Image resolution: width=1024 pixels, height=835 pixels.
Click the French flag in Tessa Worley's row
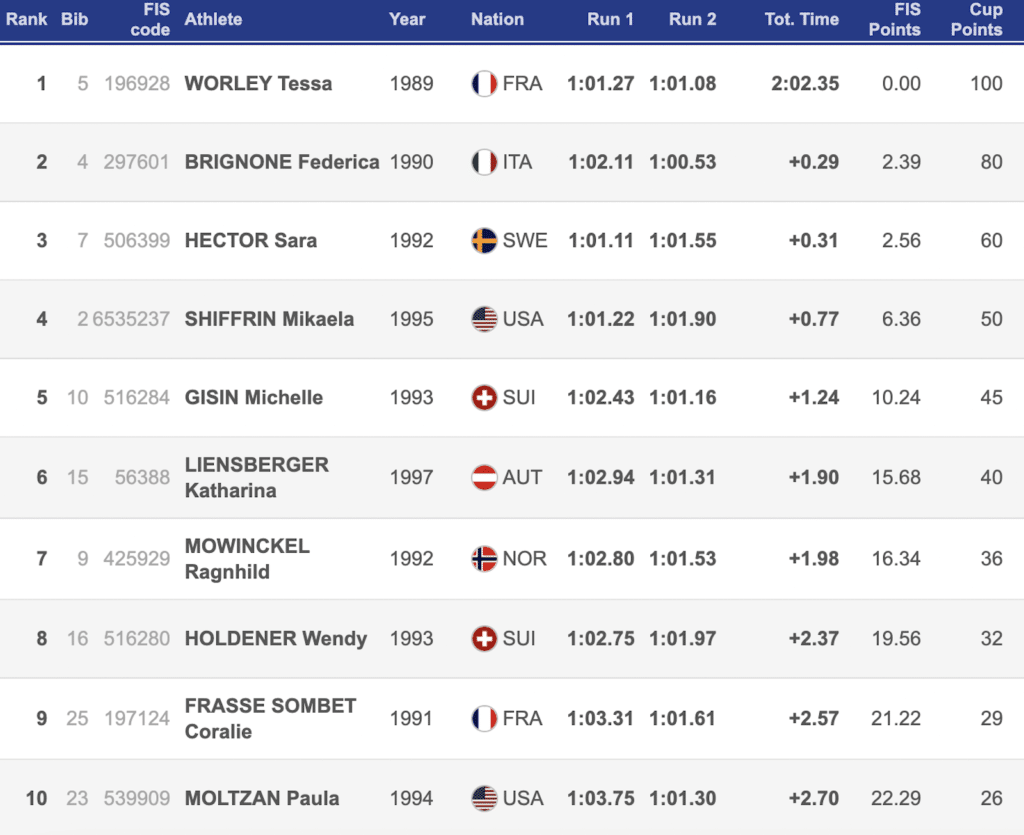tap(484, 84)
